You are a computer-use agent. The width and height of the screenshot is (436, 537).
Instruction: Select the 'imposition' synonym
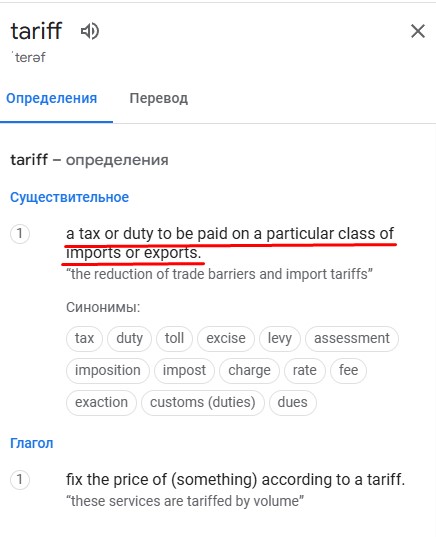tap(108, 370)
